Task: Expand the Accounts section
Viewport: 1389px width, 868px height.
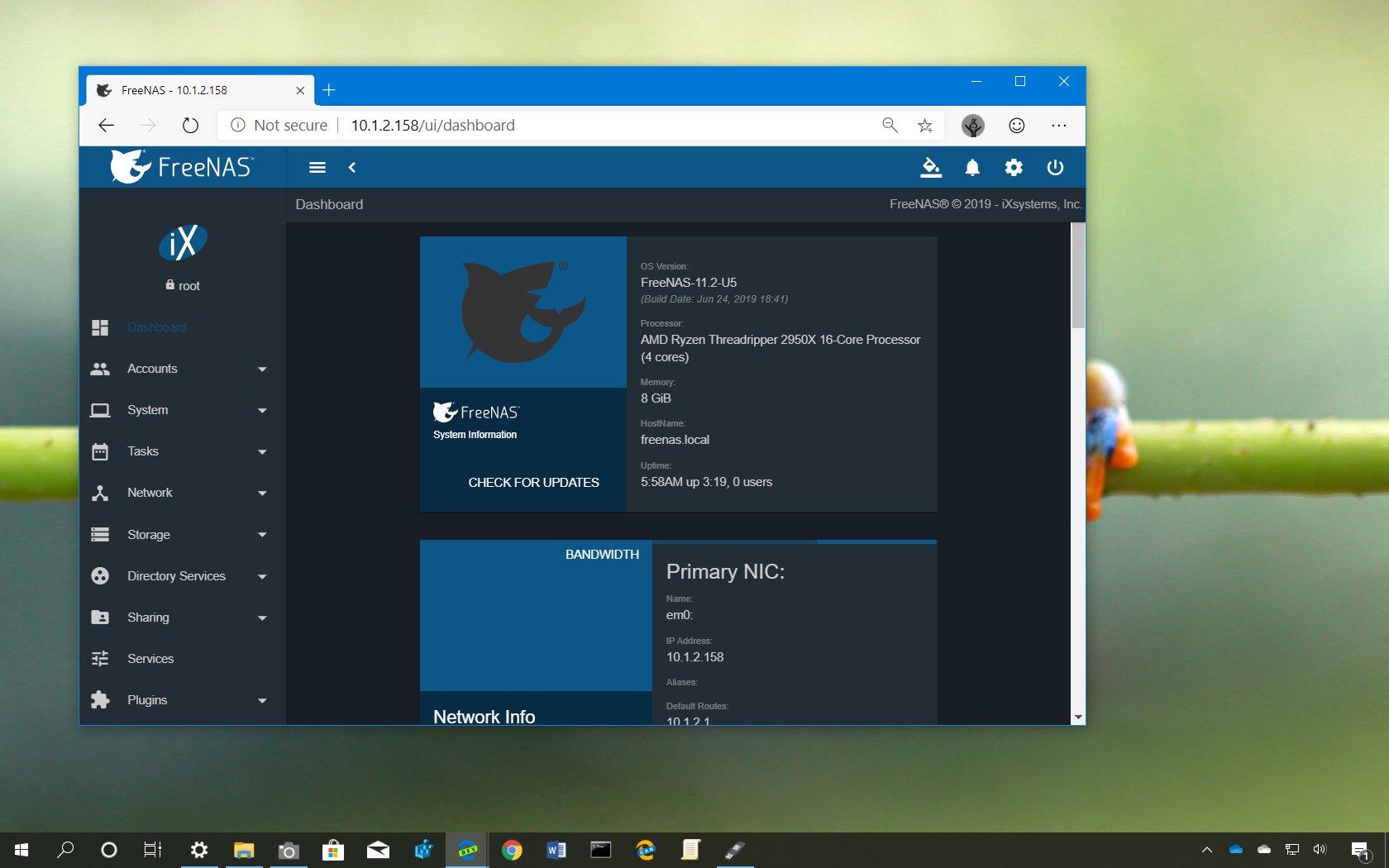Action: 262,370
